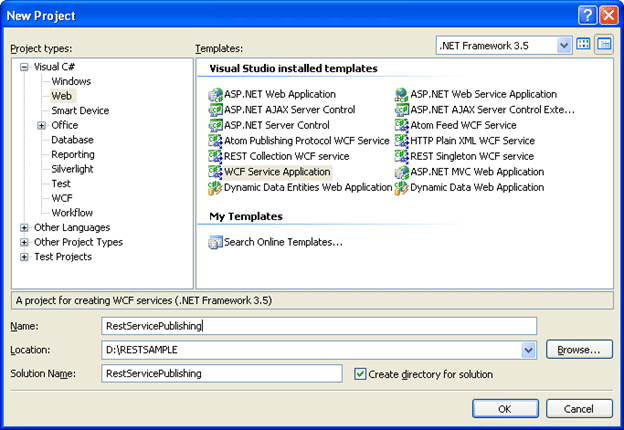Switch templates to small icons view
Viewport: 624px width, 430px height.
point(604,45)
